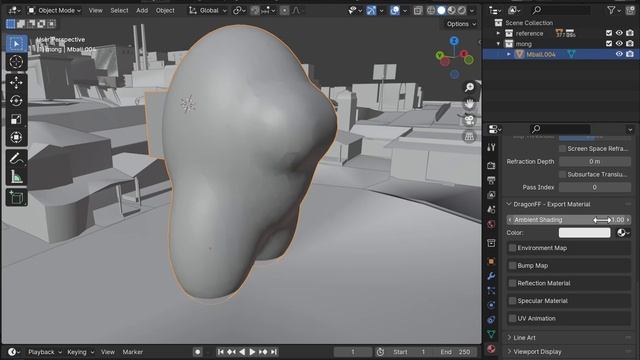Select the Rotate tool
Image resolution: width=640 pixels, height=360 pixels.
point(16,101)
